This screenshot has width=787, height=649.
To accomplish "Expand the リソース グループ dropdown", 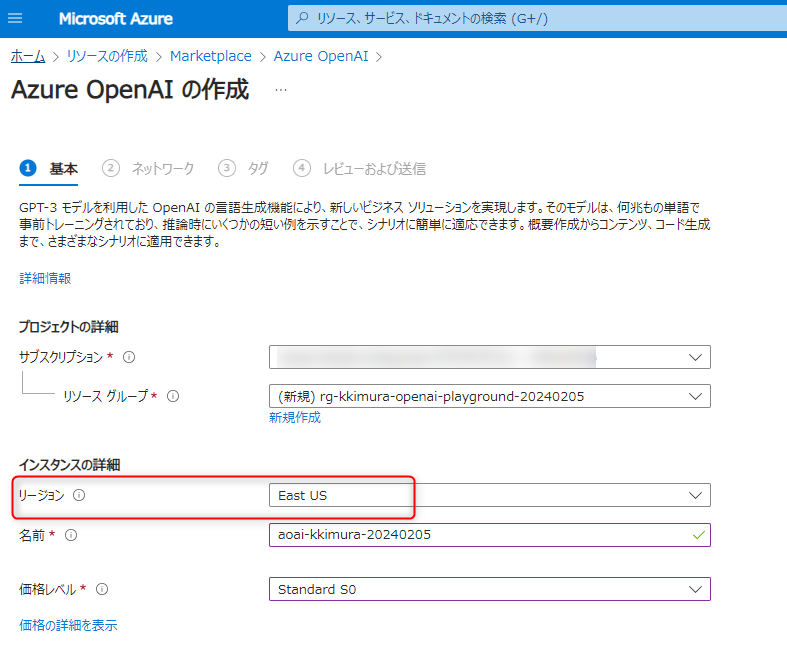I will 490,397.
